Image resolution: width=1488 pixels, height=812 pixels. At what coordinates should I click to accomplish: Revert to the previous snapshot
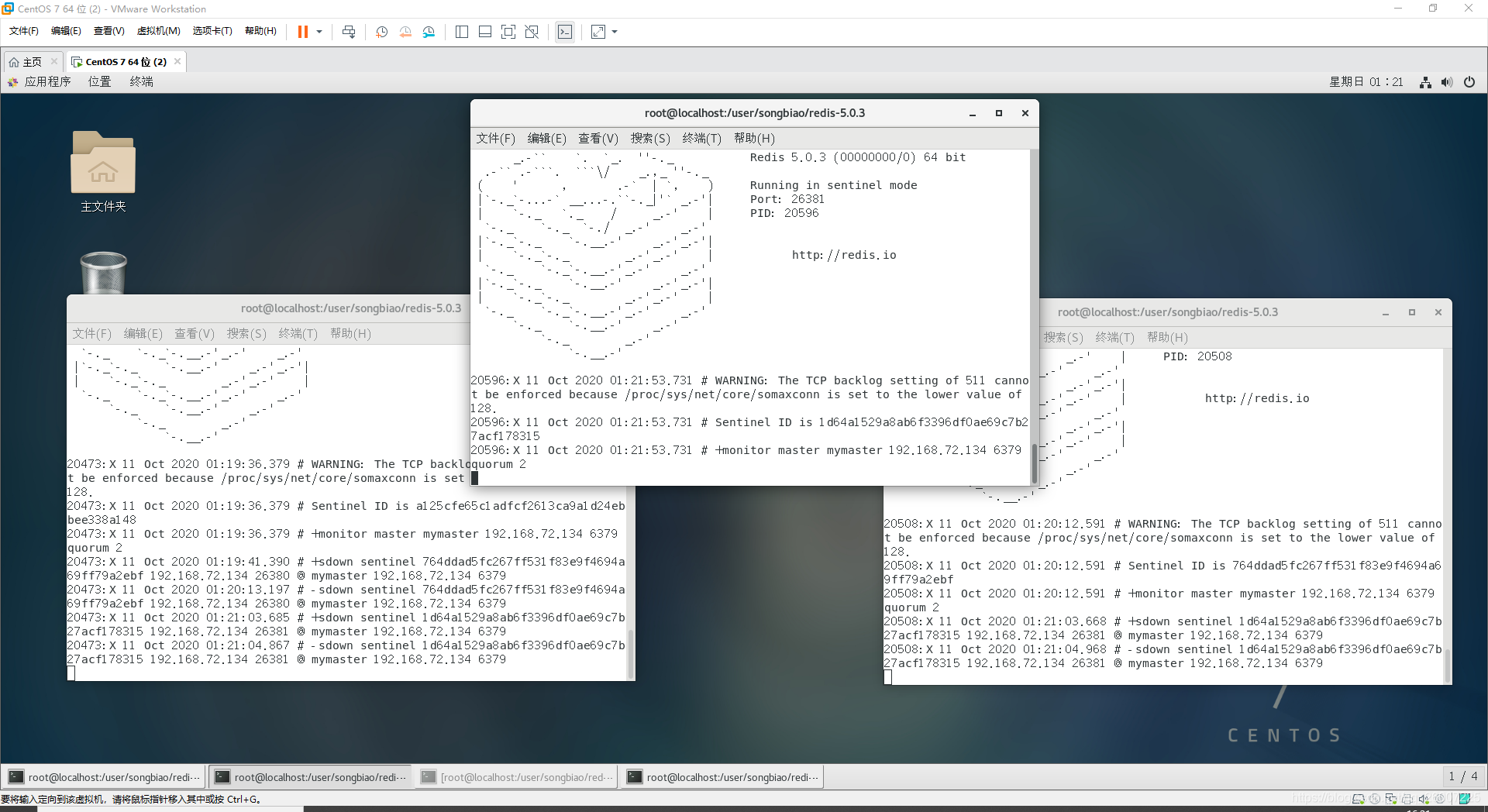click(x=405, y=32)
